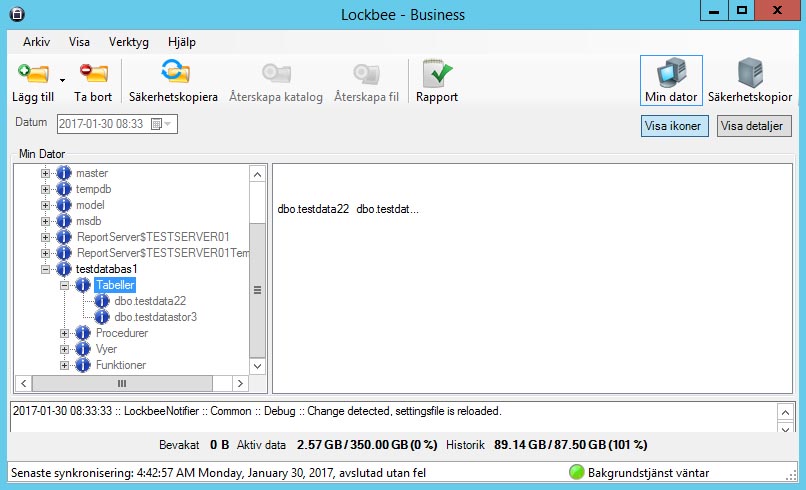Click the Visa detaljer button
The height and width of the screenshot is (490, 806).
click(x=754, y=126)
